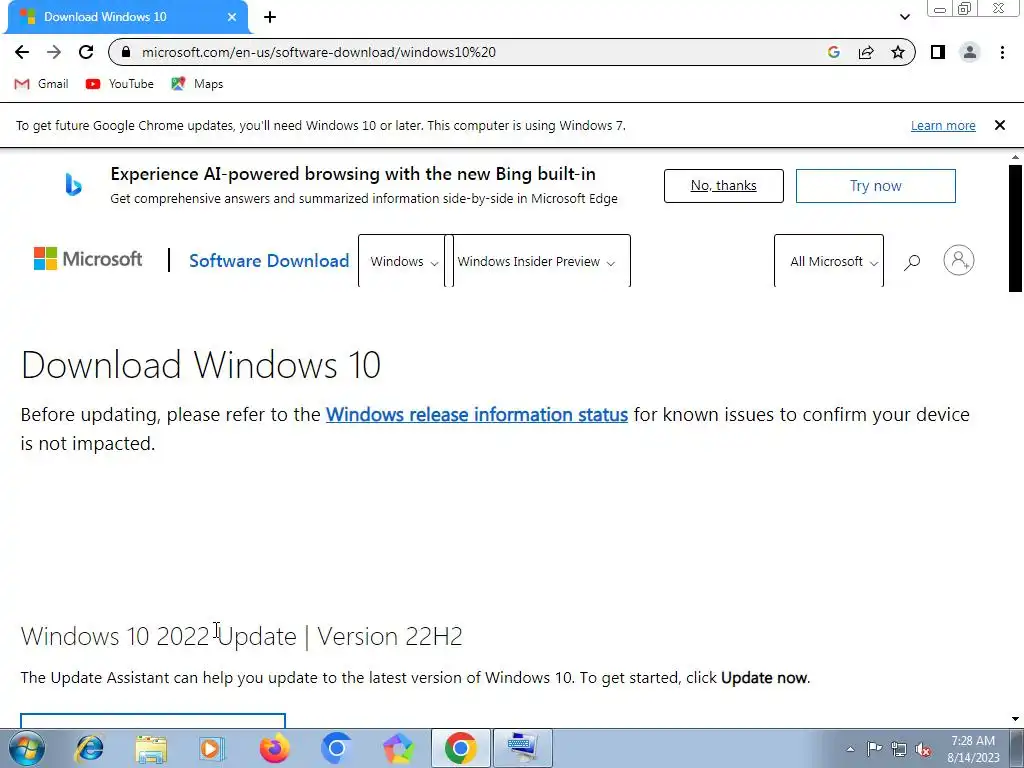1024x768 pixels.
Task: Open a new tab with the plus icon
Action: [270, 17]
